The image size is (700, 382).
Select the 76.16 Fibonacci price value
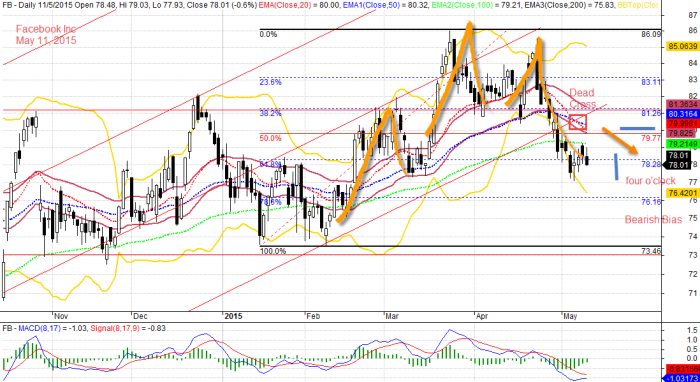click(651, 202)
